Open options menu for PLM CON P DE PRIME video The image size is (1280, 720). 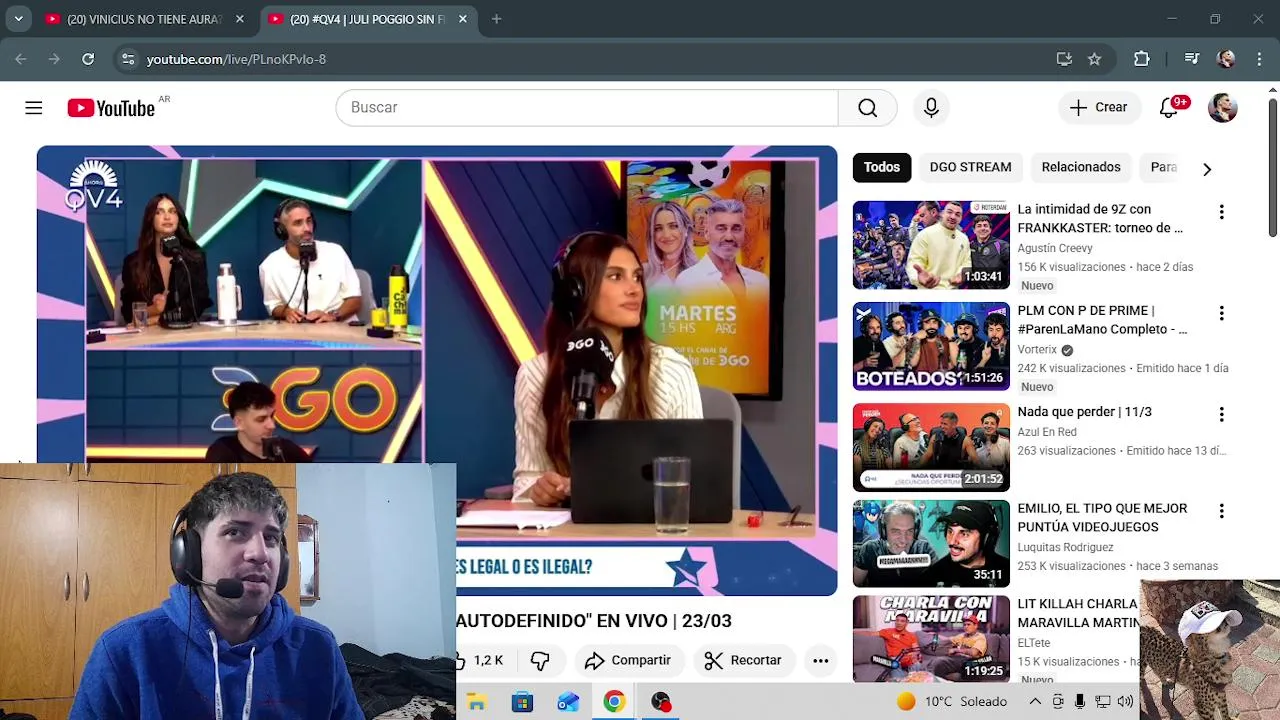(1221, 313)
